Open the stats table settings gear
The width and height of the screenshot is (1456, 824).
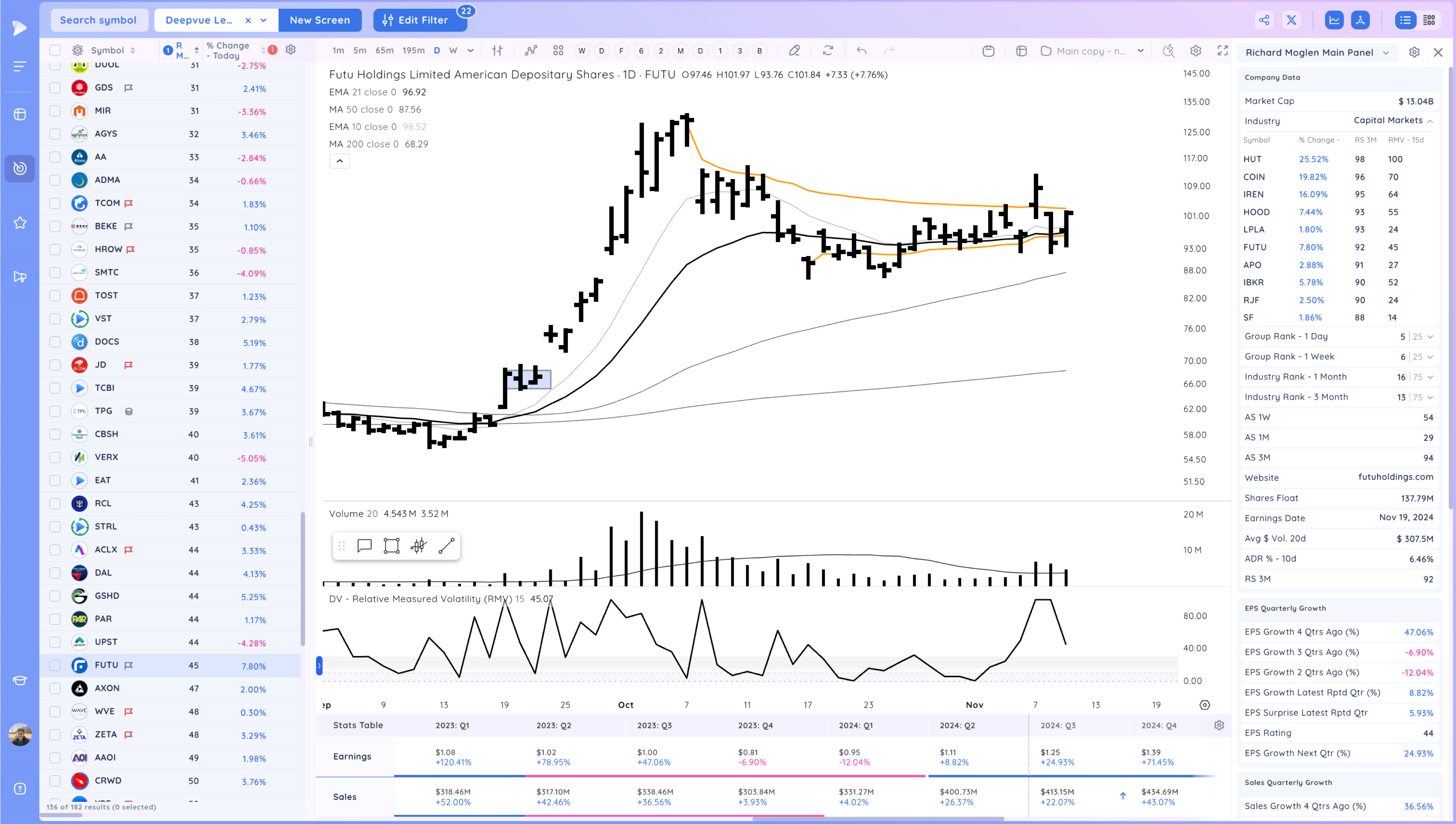(x=1219, y=725)
